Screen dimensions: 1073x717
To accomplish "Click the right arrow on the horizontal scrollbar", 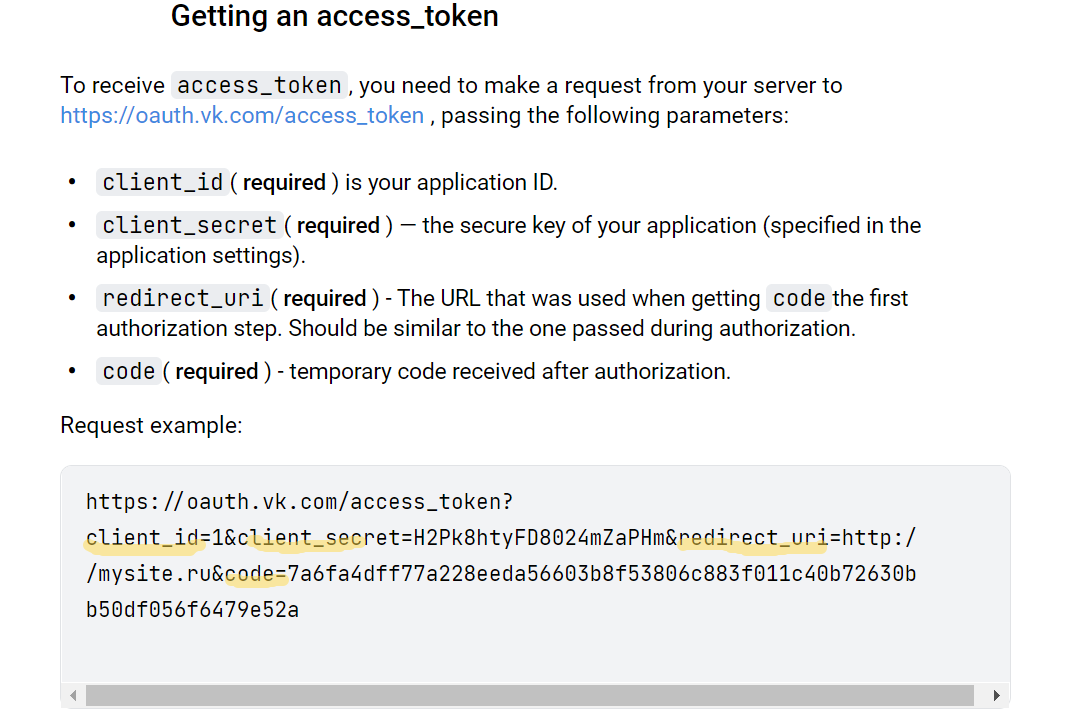I will click(x=997, y=694).
